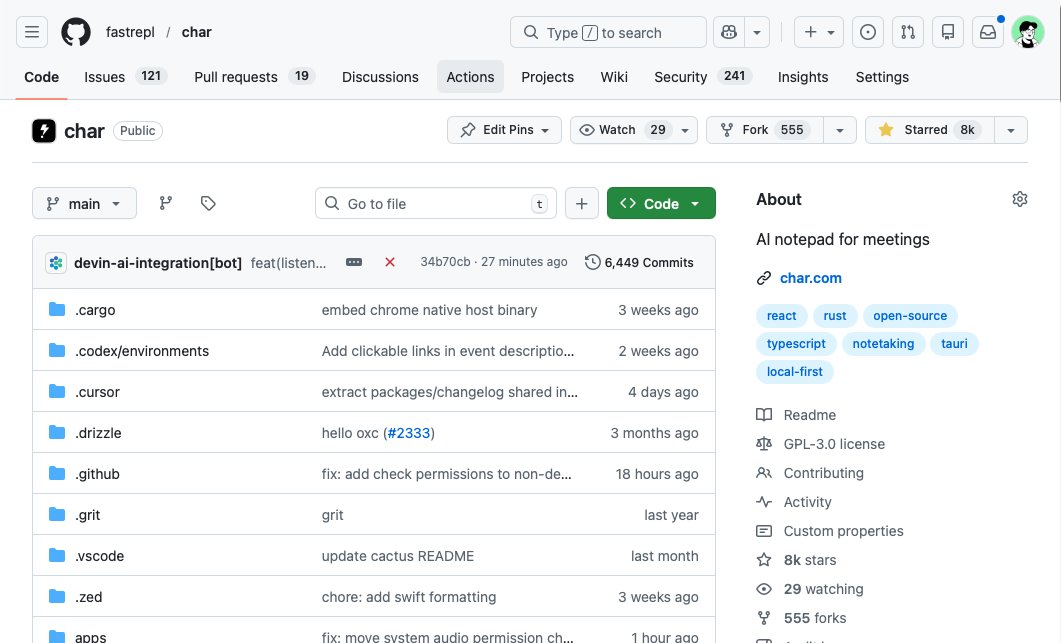The height and width of the screenshot is (643, 1061).
Task: View branches via the branch icon
Action: 166,203
